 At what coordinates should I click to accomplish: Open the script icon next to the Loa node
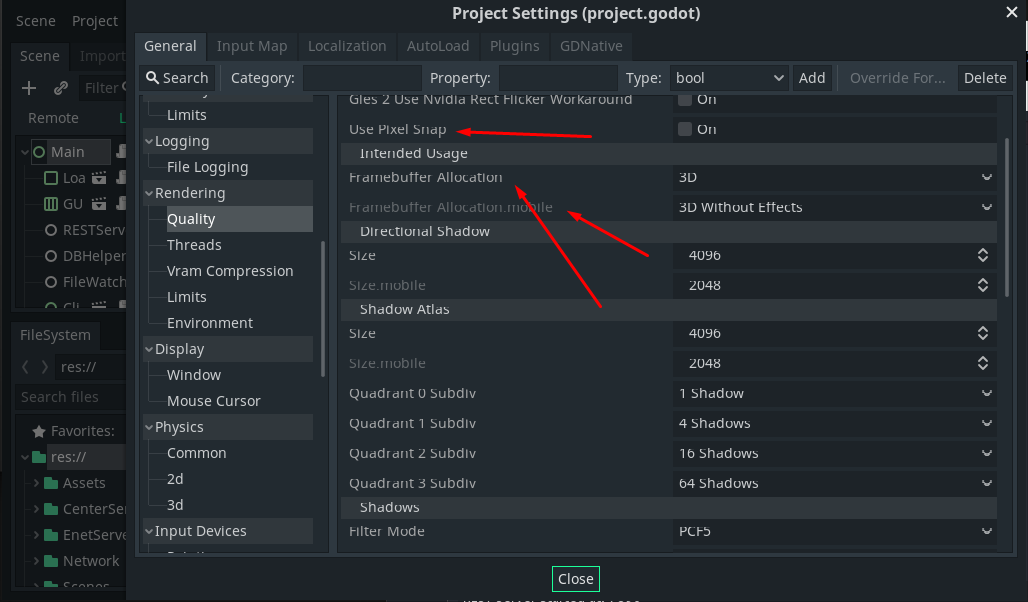click(x=122, y=178)
